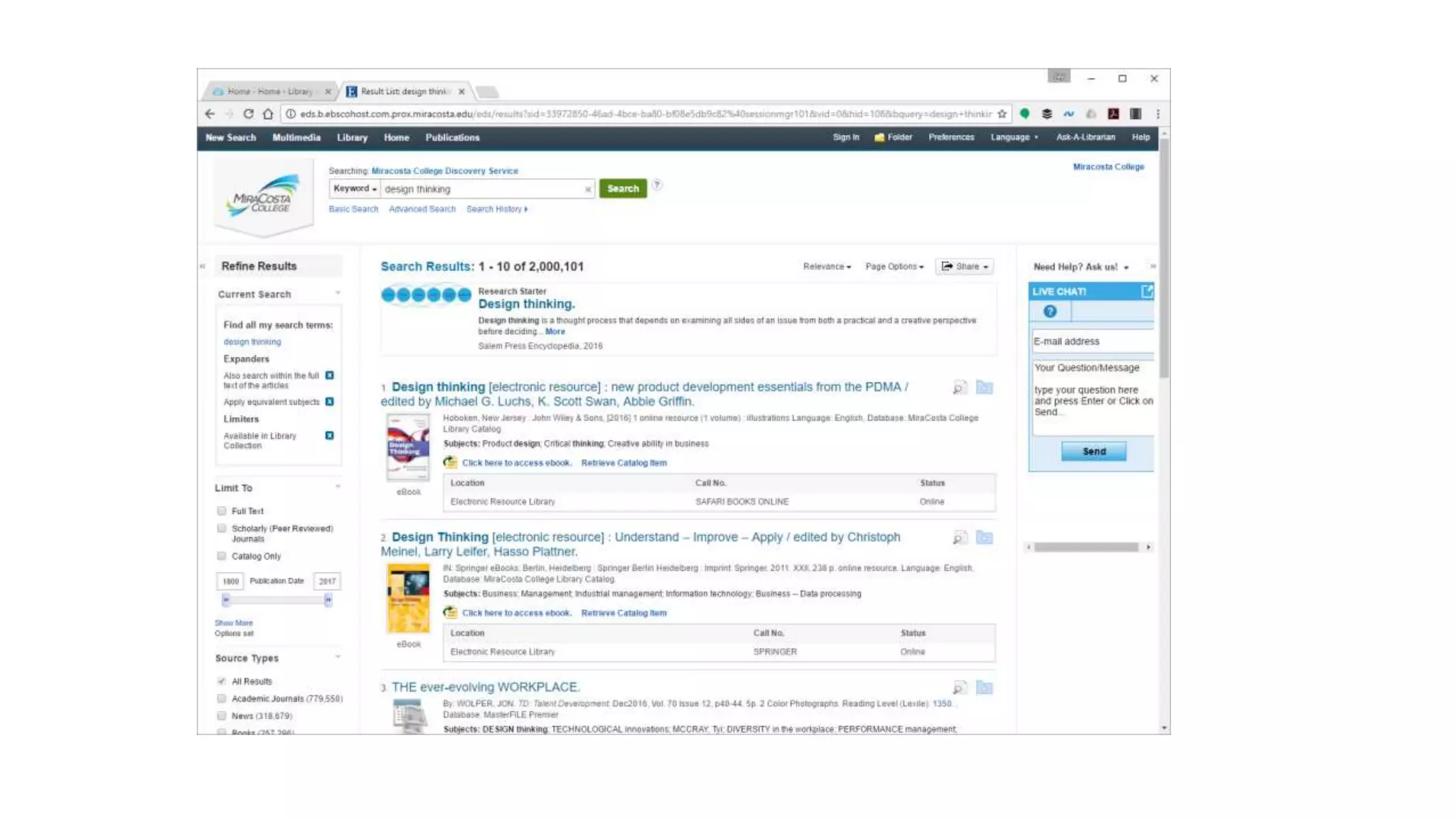This screenshot has width=1456, height=819.
Task: Remove the Available in Library Collection limiter
Action: [x=329, y=436]
